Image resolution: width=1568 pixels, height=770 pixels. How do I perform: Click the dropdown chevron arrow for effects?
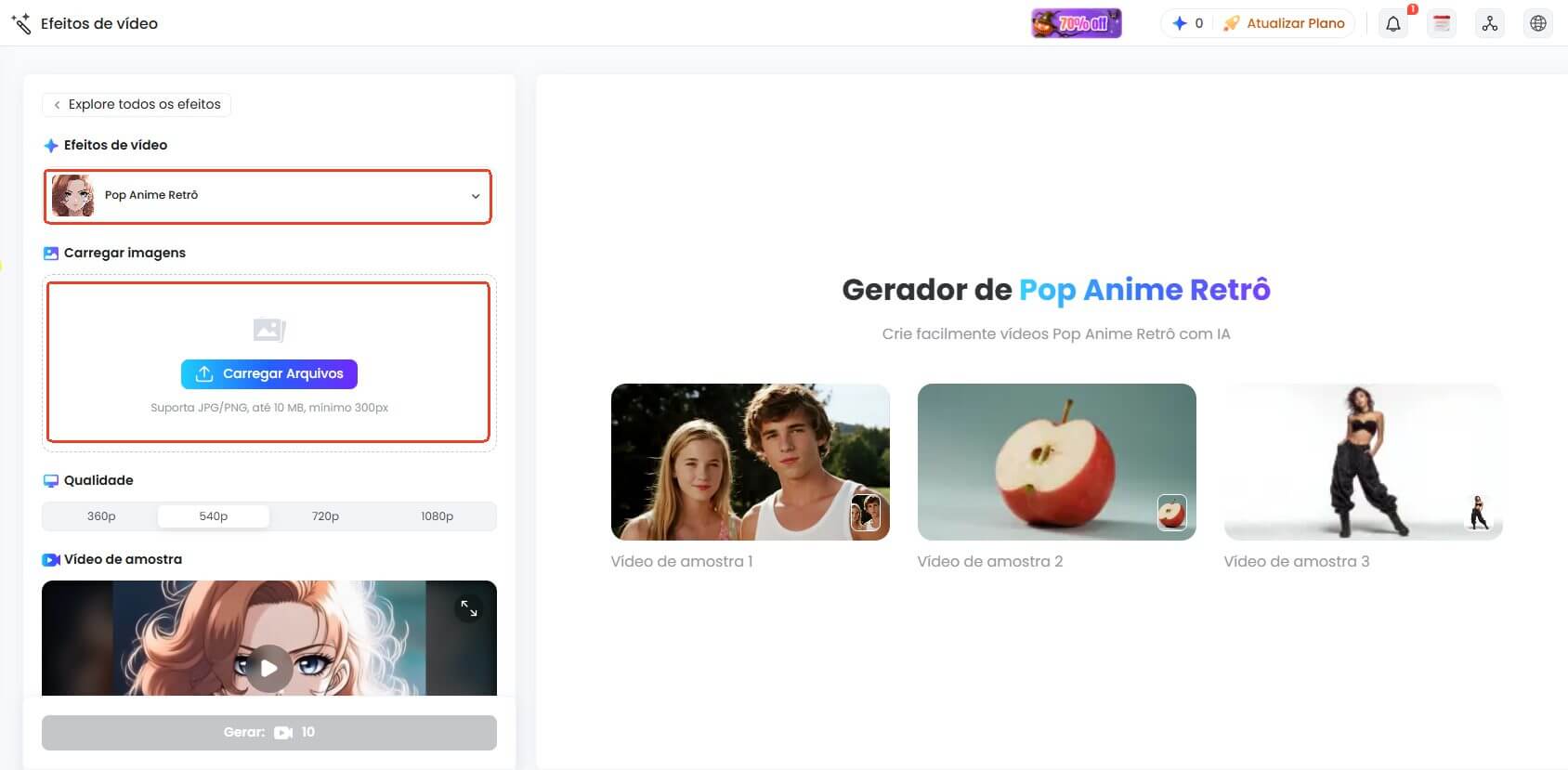[x=476, y=196]
